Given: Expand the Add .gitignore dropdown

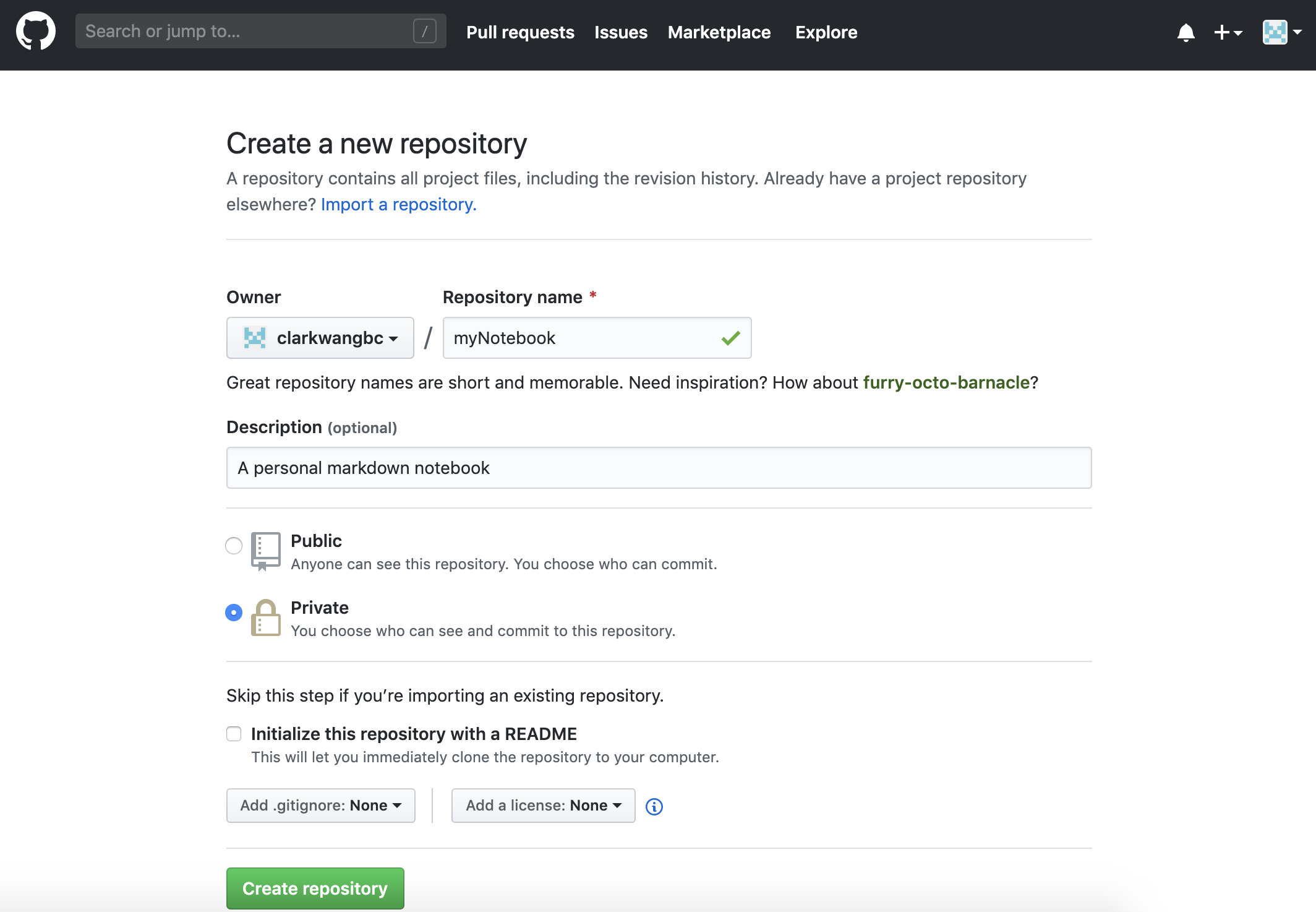Looking at the screenshot, I should coord(320,806).
